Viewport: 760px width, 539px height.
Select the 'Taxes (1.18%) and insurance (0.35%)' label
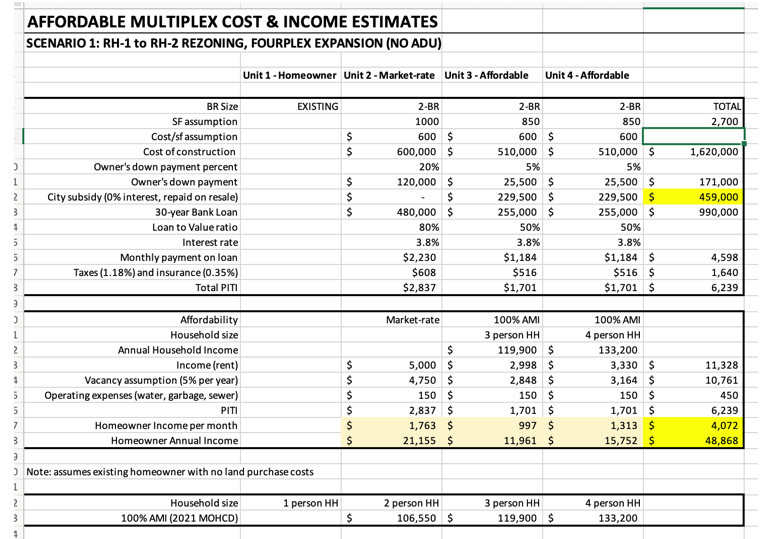coord(156,272)
